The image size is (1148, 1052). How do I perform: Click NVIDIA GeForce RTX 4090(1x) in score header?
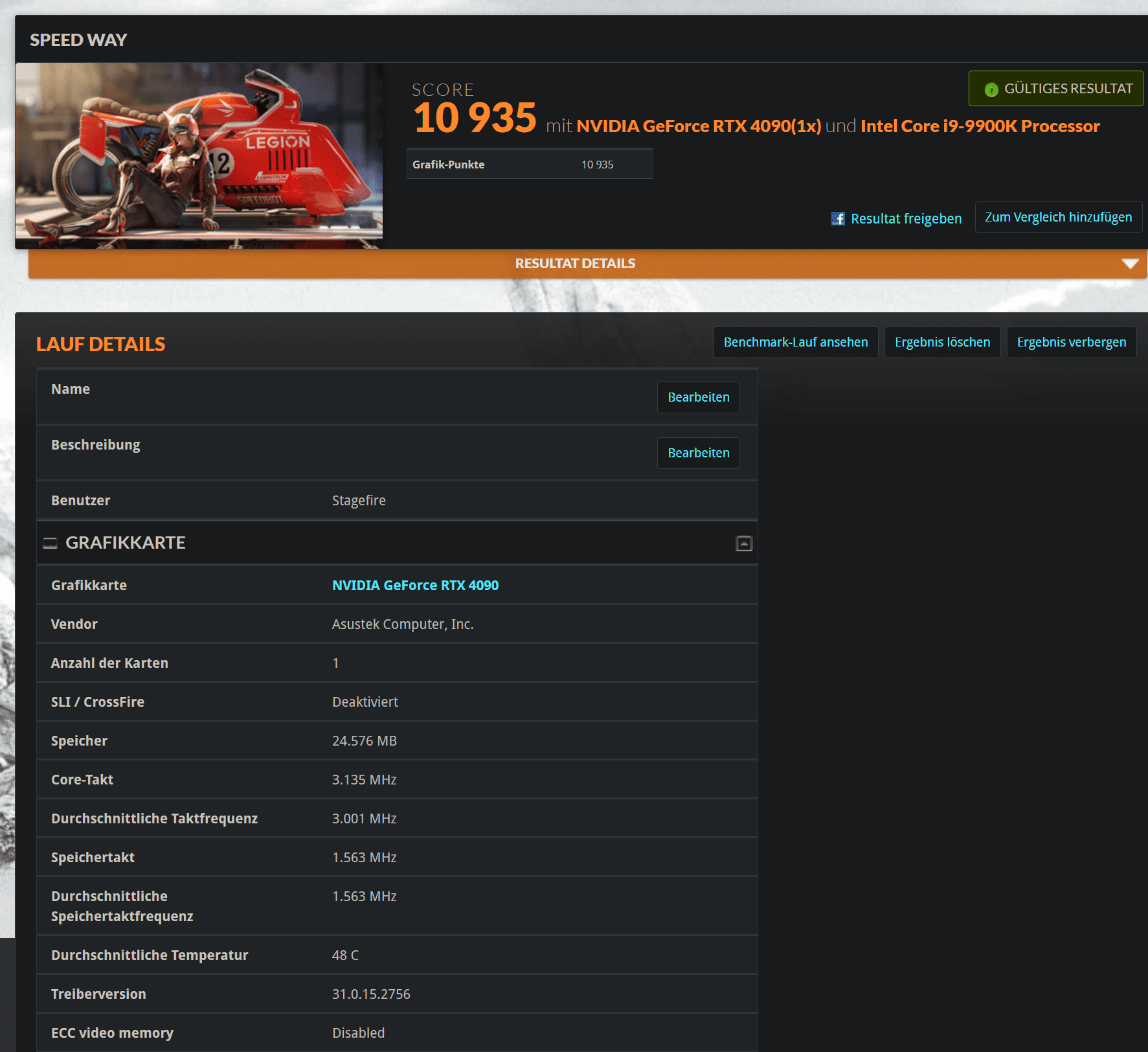click(699, 126)
